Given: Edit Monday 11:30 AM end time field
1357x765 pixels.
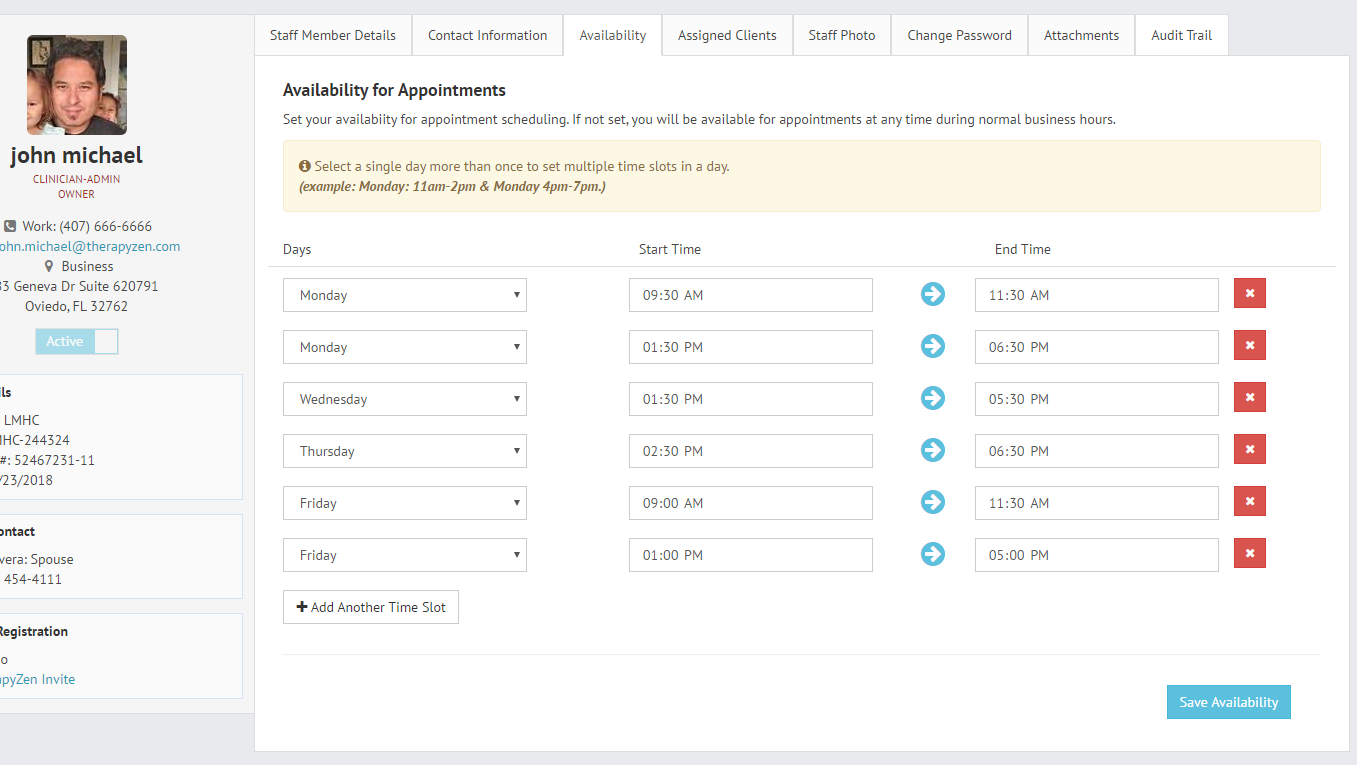Looking at the screenshot, I should pyautogui.click(x=1097, y=295).
